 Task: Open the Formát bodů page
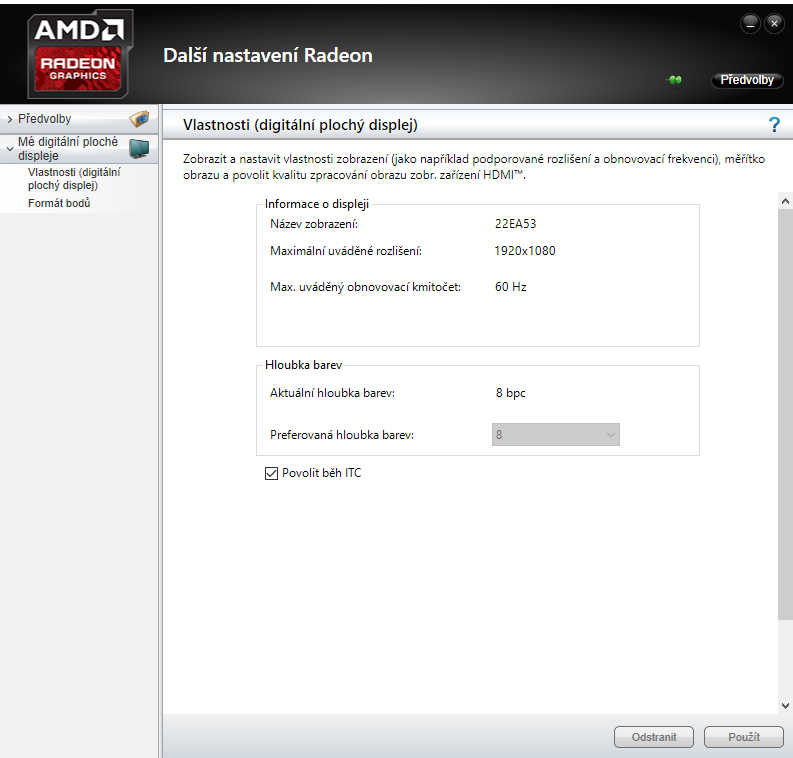(x=59, y=204)
